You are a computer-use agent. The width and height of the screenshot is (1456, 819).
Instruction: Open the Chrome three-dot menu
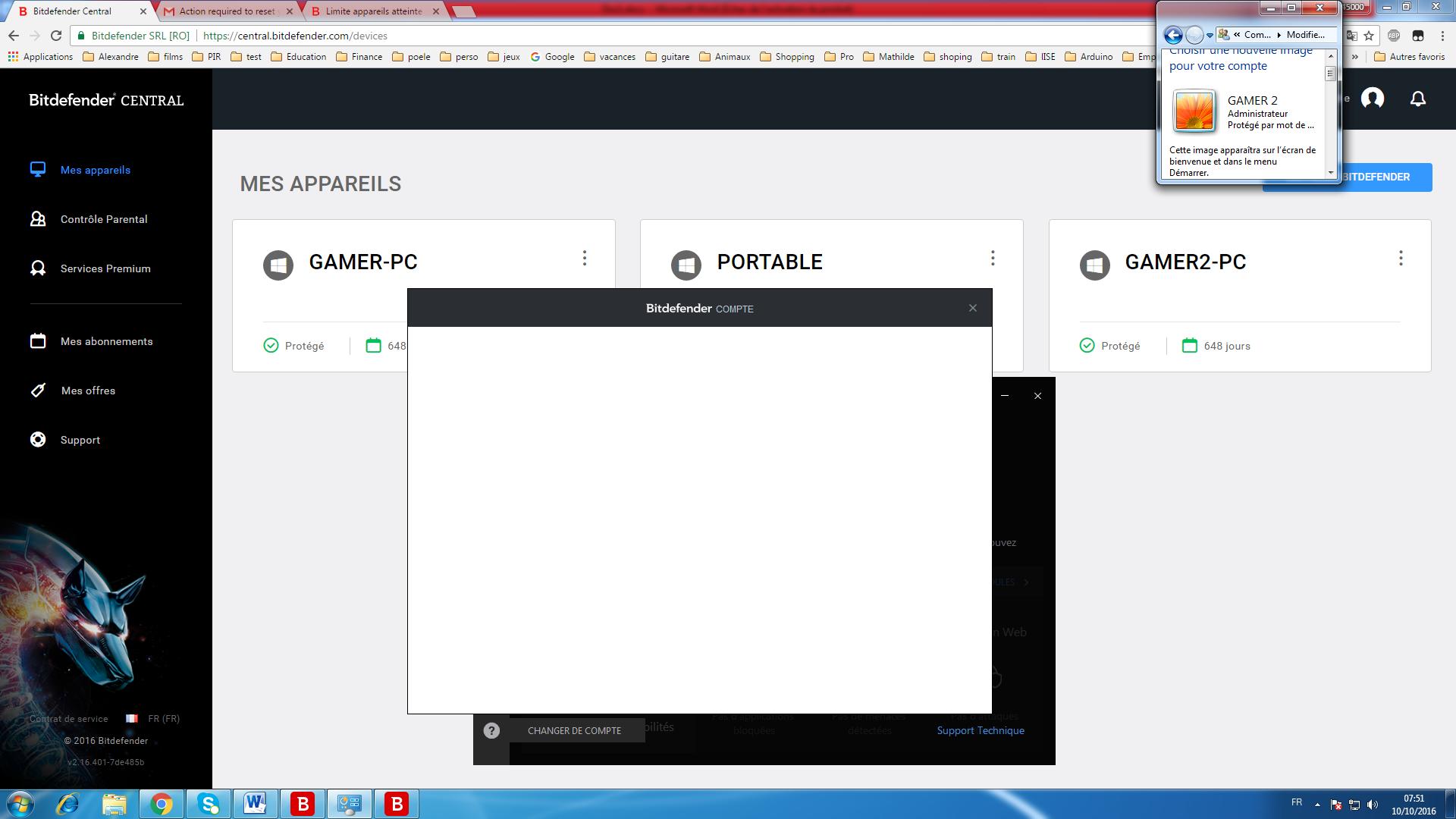(1442, 36)
